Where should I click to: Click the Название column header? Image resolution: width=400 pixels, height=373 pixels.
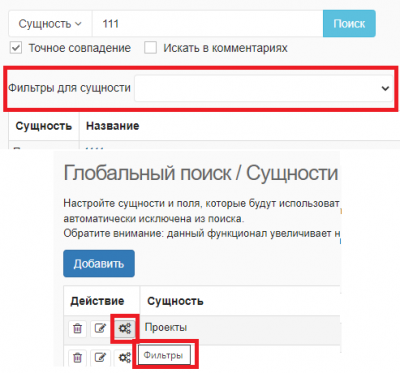(112, 126)
